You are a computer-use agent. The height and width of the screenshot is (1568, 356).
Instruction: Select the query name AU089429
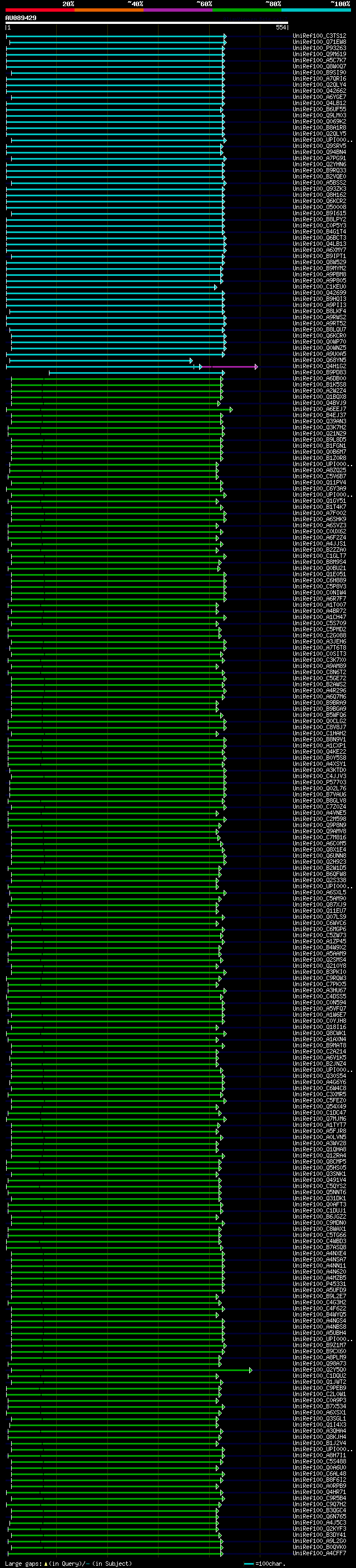click(x=21, y=18)
